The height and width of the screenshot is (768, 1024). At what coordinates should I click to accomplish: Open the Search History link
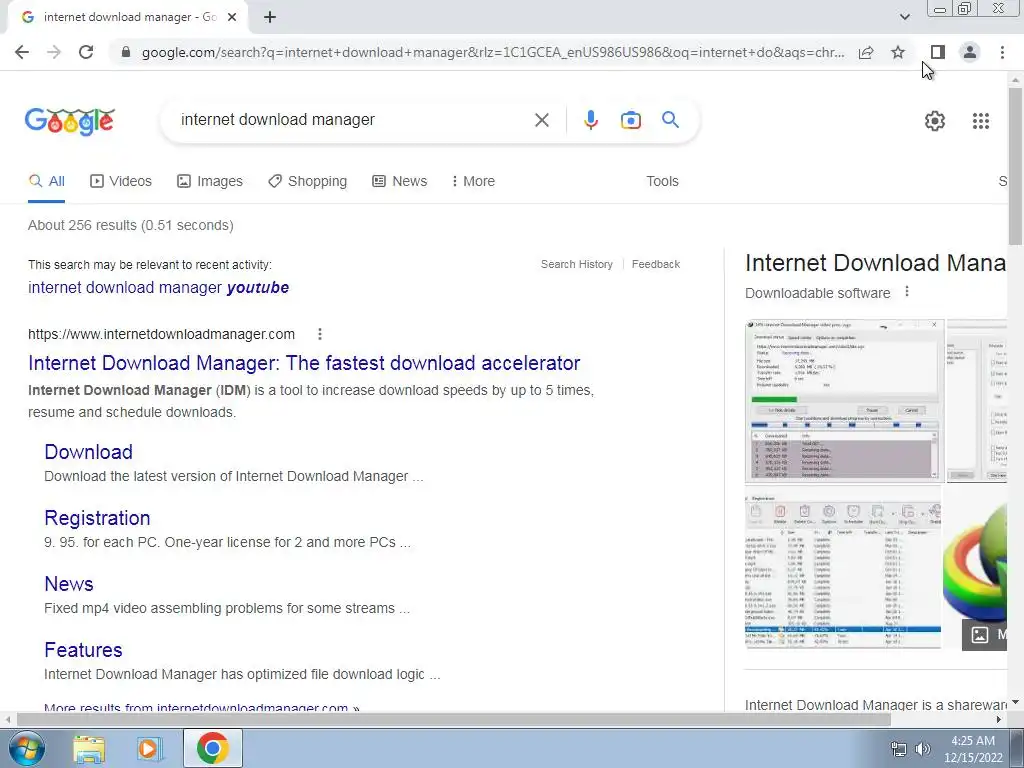pos(577,264)
